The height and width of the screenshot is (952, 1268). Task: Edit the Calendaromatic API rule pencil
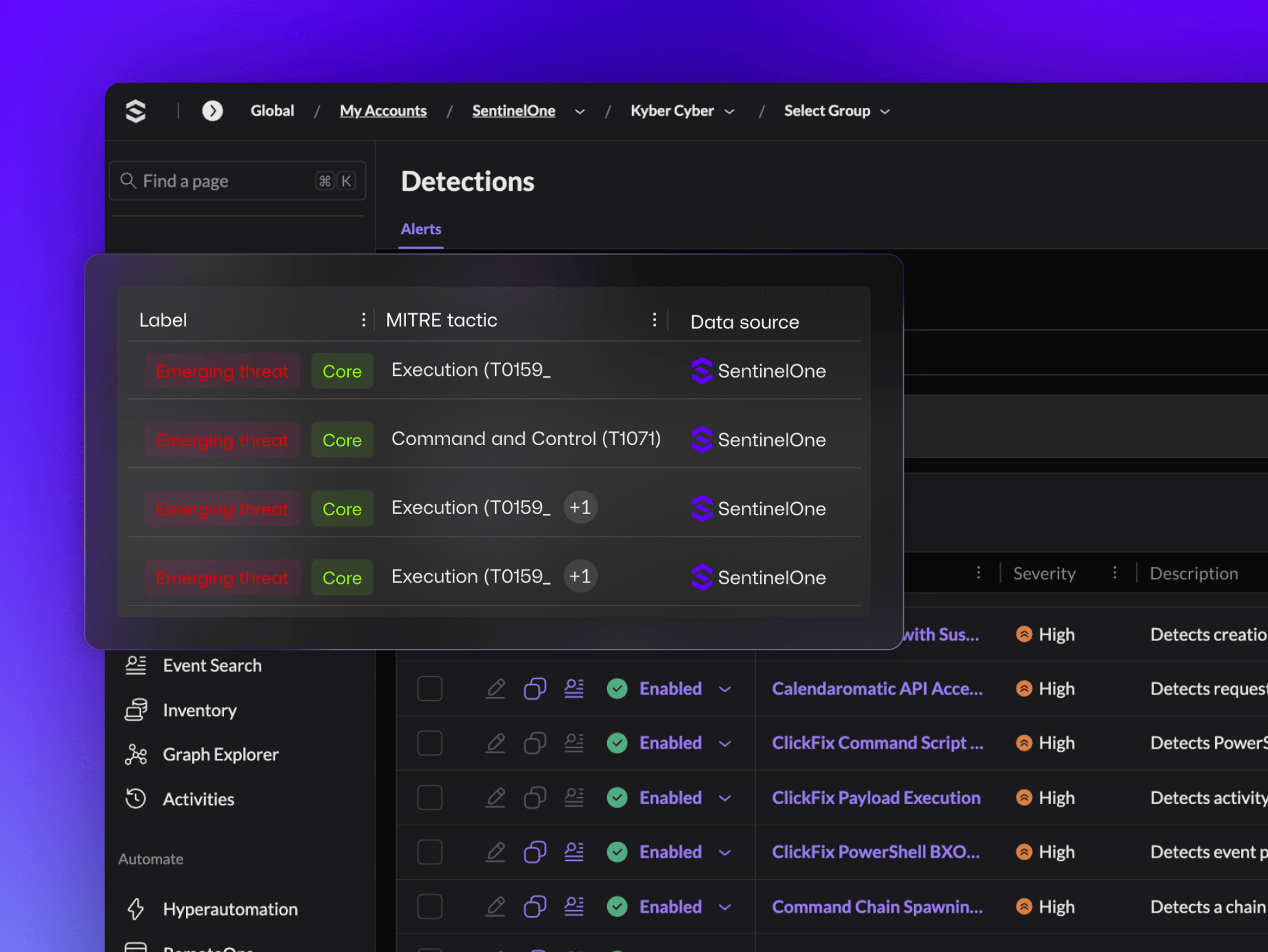[x=495, y=688]
